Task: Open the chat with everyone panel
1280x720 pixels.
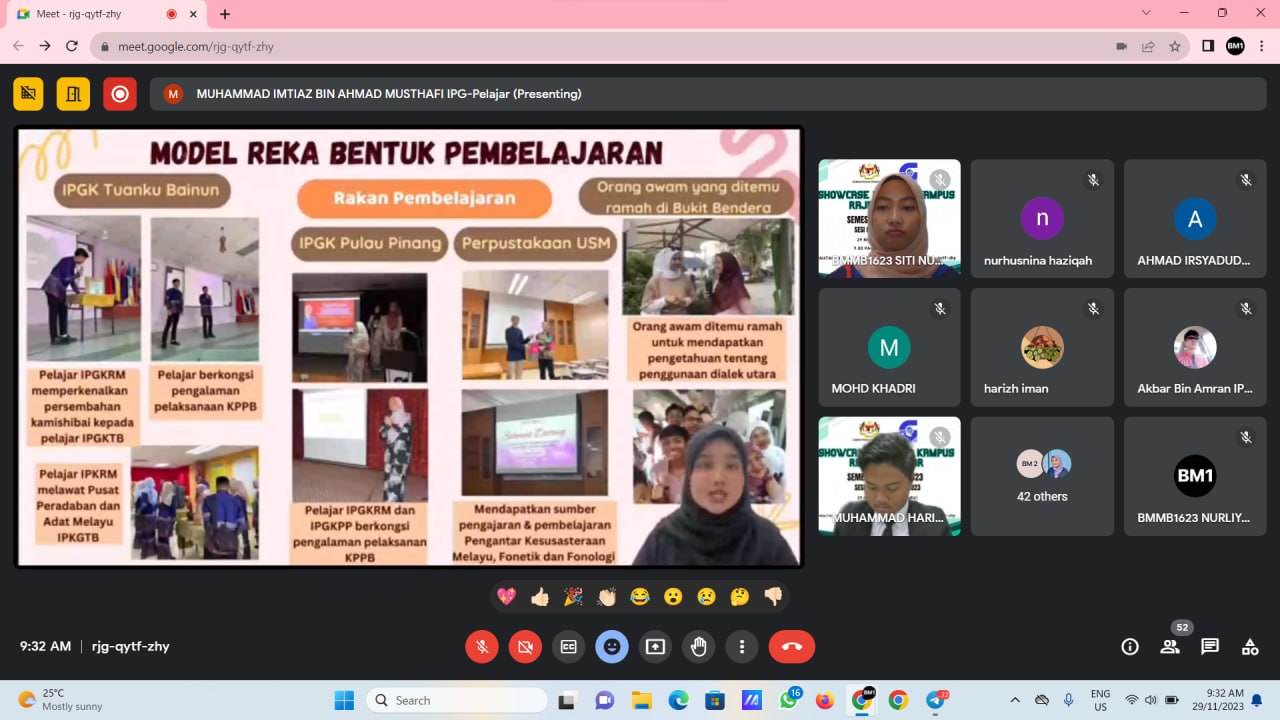Action: [x=1210, y=647]
